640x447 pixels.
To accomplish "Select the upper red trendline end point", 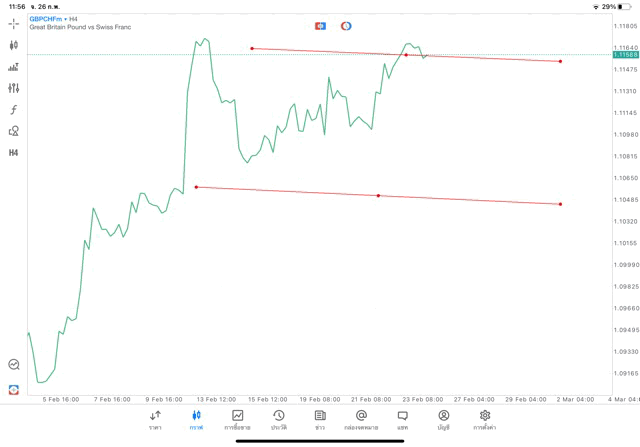I will tap(560, 61).
